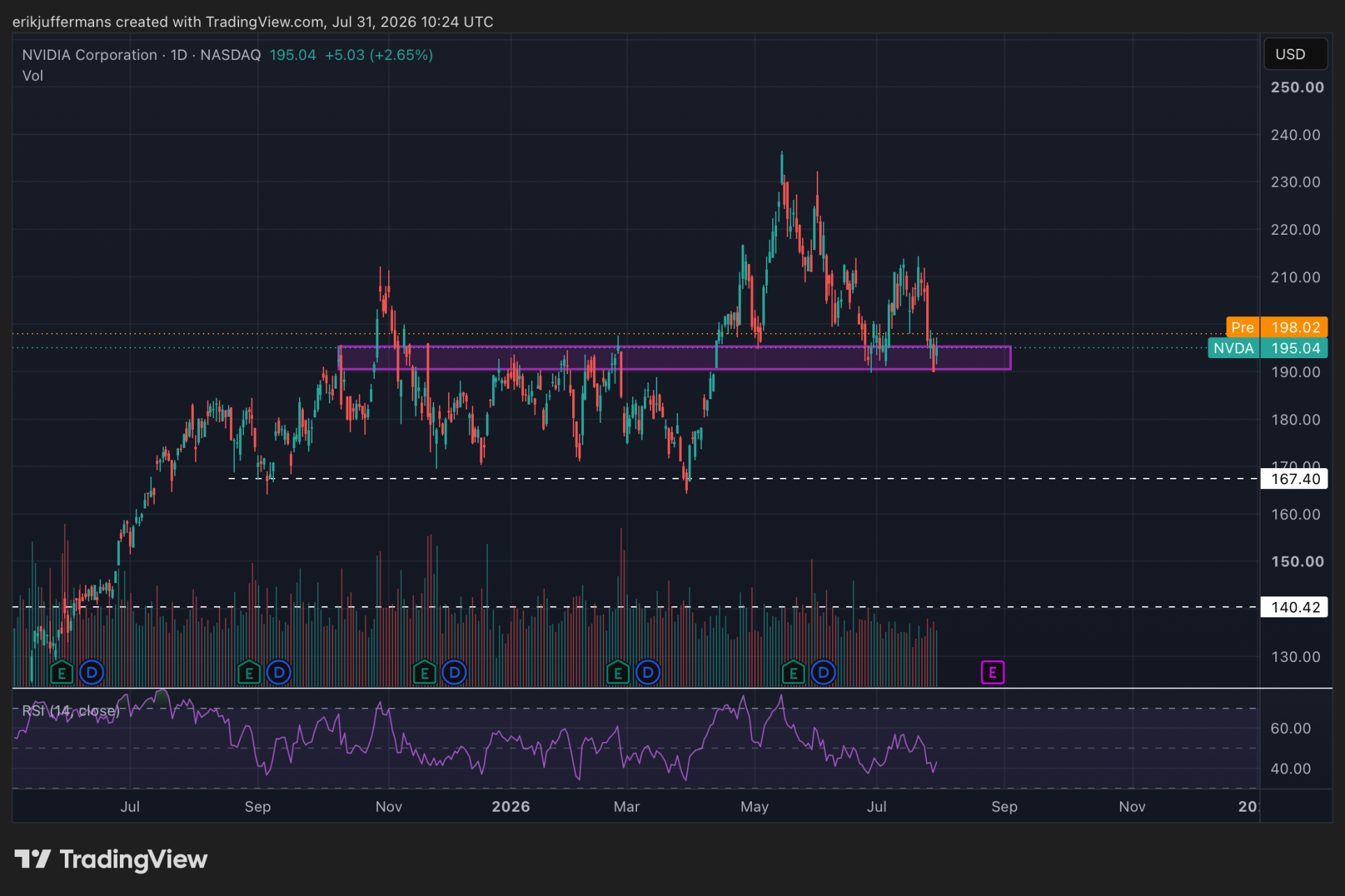
Task: Click the Nov 2026 time axis label
Action: (1132, 807)
